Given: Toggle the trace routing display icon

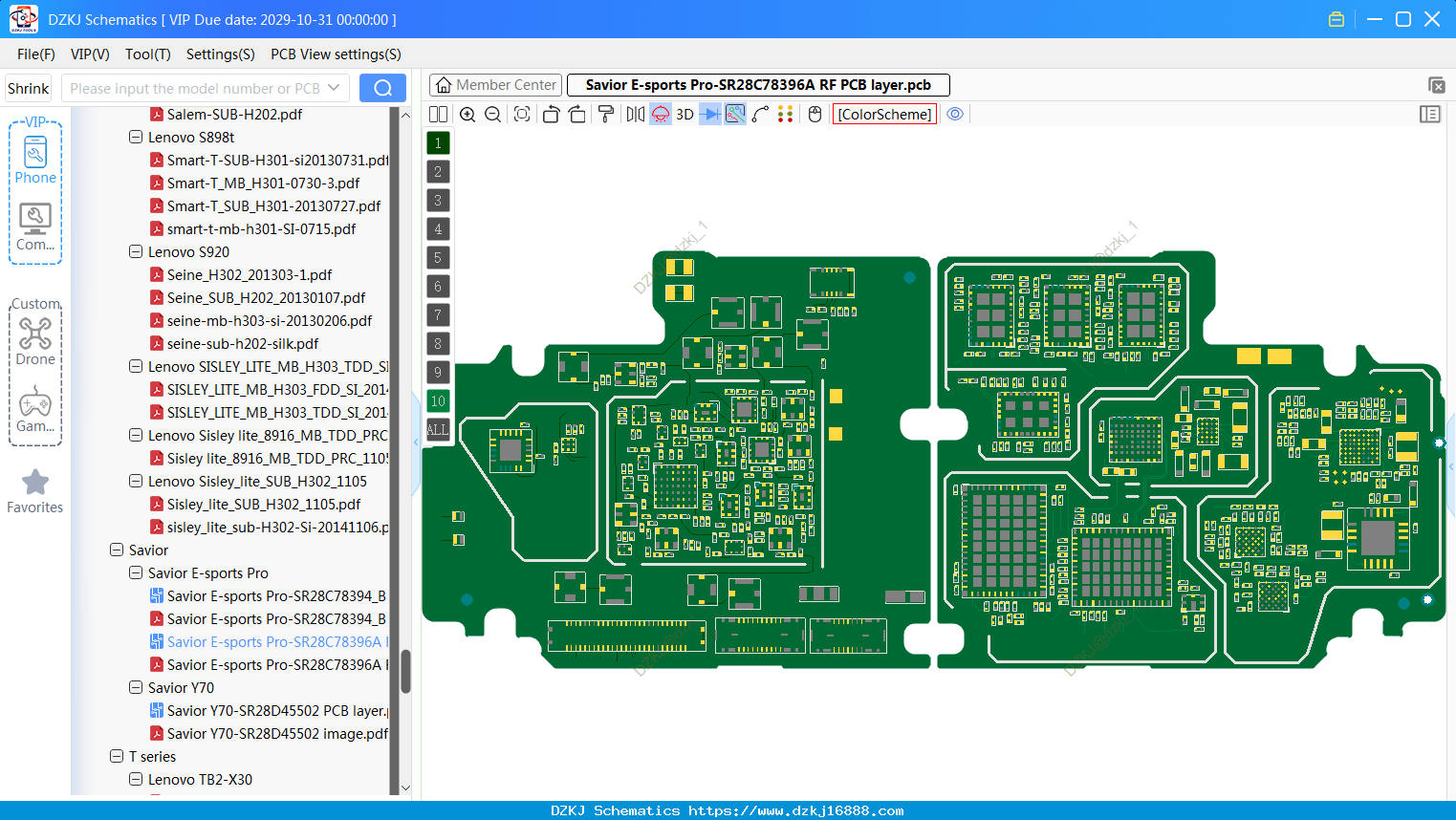Looking at the screenshot, I should click(735, 115).
